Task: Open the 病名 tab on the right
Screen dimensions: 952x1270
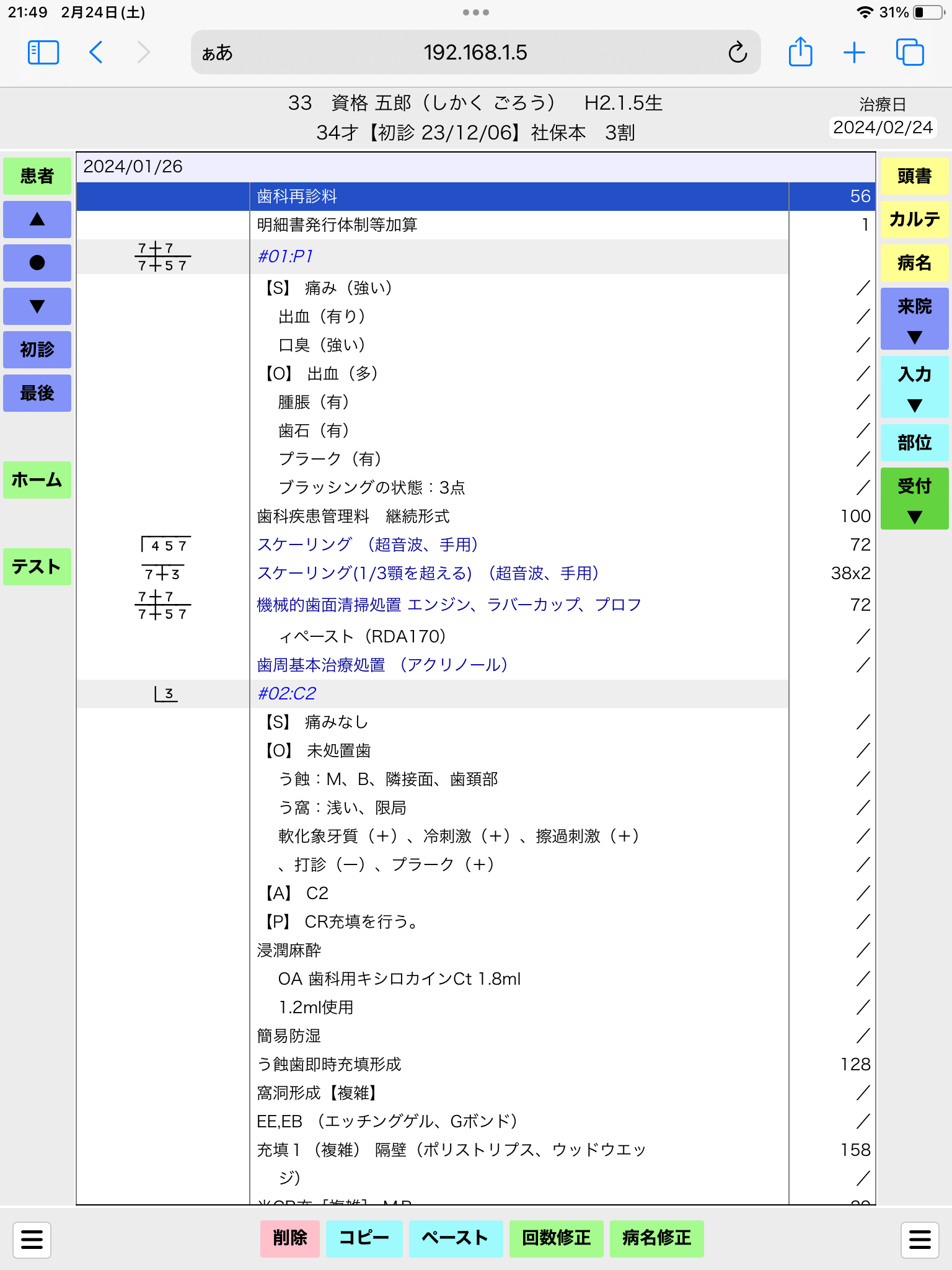Action: coord(914,263)
